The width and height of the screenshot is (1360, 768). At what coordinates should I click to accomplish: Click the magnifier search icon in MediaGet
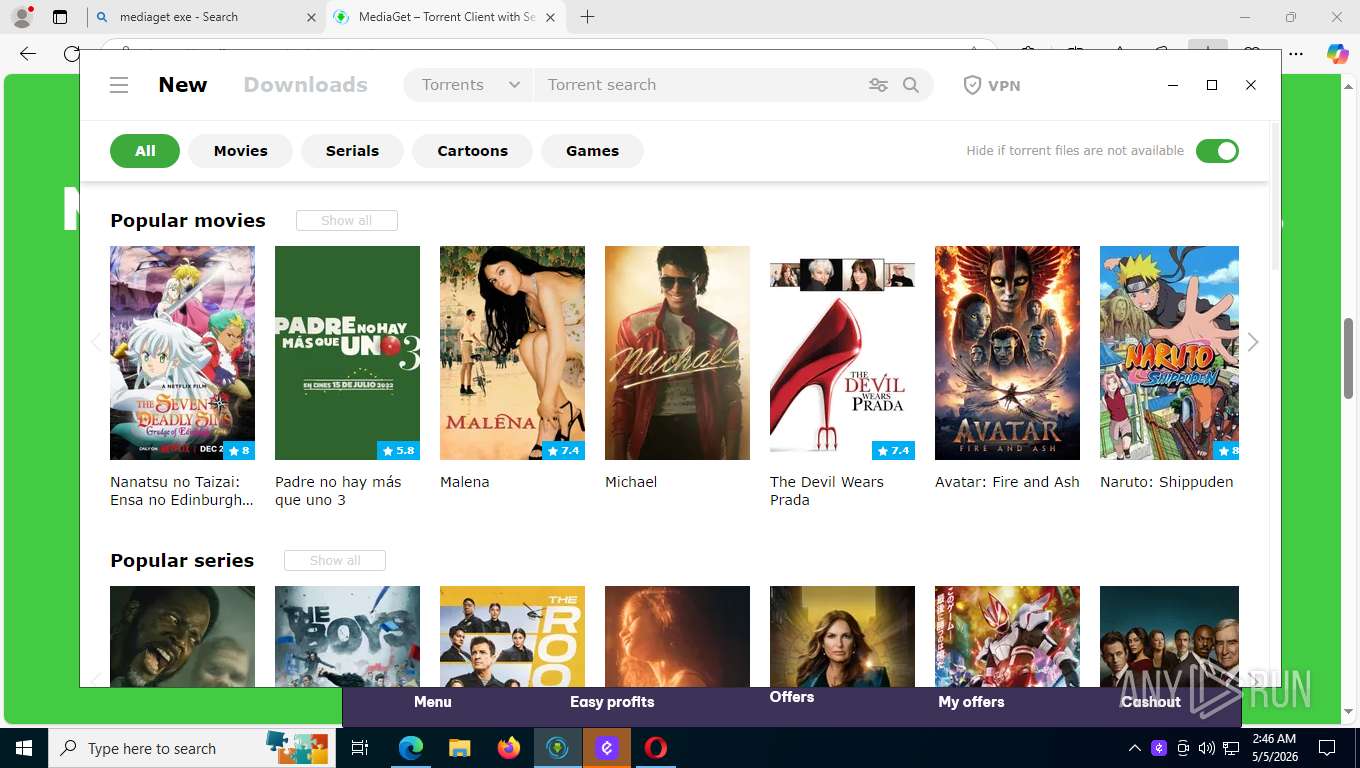tap(911, 85)
